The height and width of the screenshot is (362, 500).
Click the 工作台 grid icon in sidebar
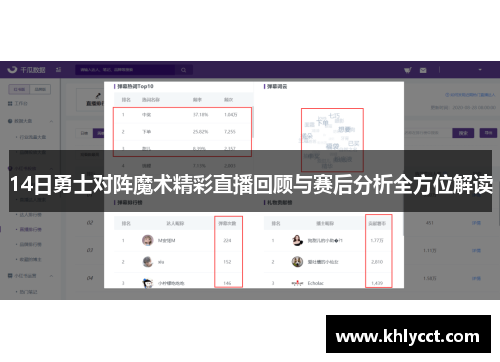point(10,104)
